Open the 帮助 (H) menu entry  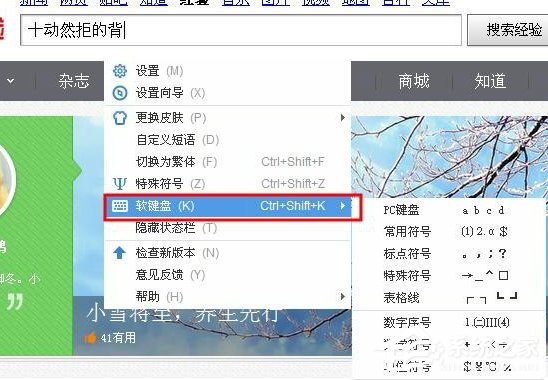pos(227,297)
